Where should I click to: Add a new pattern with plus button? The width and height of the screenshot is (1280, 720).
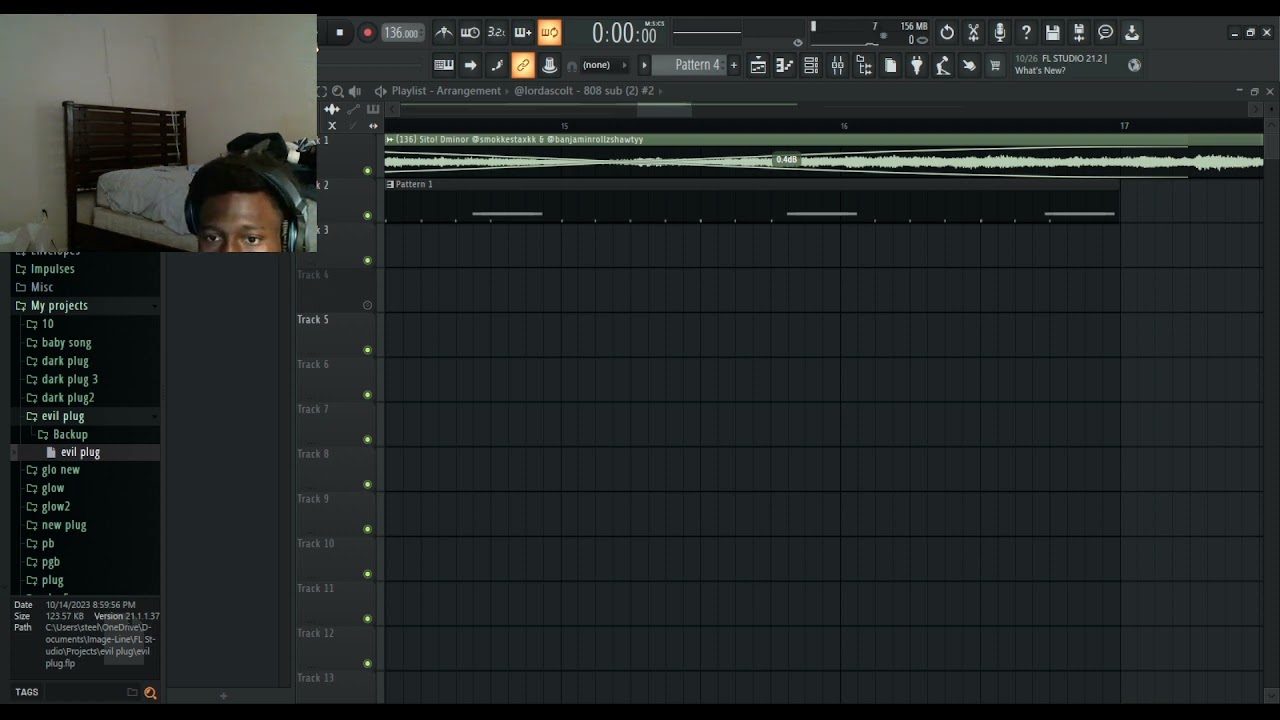[733, 65]
